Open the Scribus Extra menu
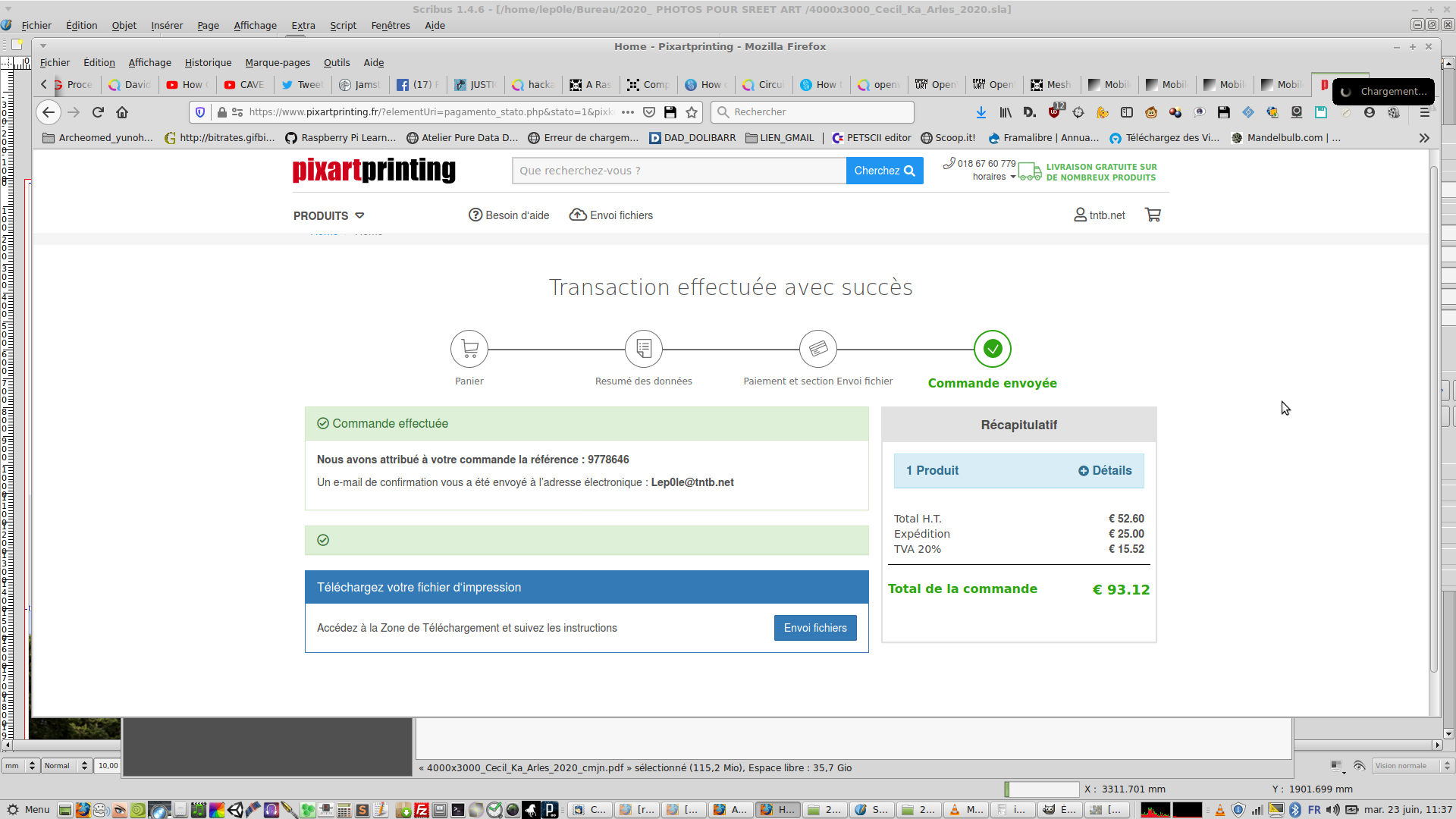The image size is (1456, 819). (303, 25)
